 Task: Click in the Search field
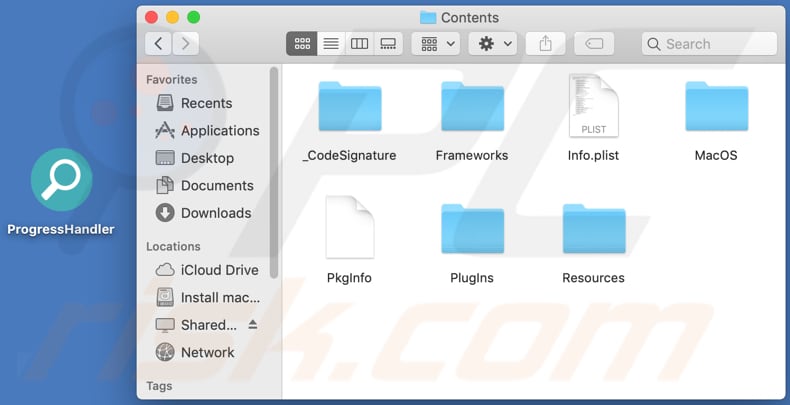coord(709,44)
